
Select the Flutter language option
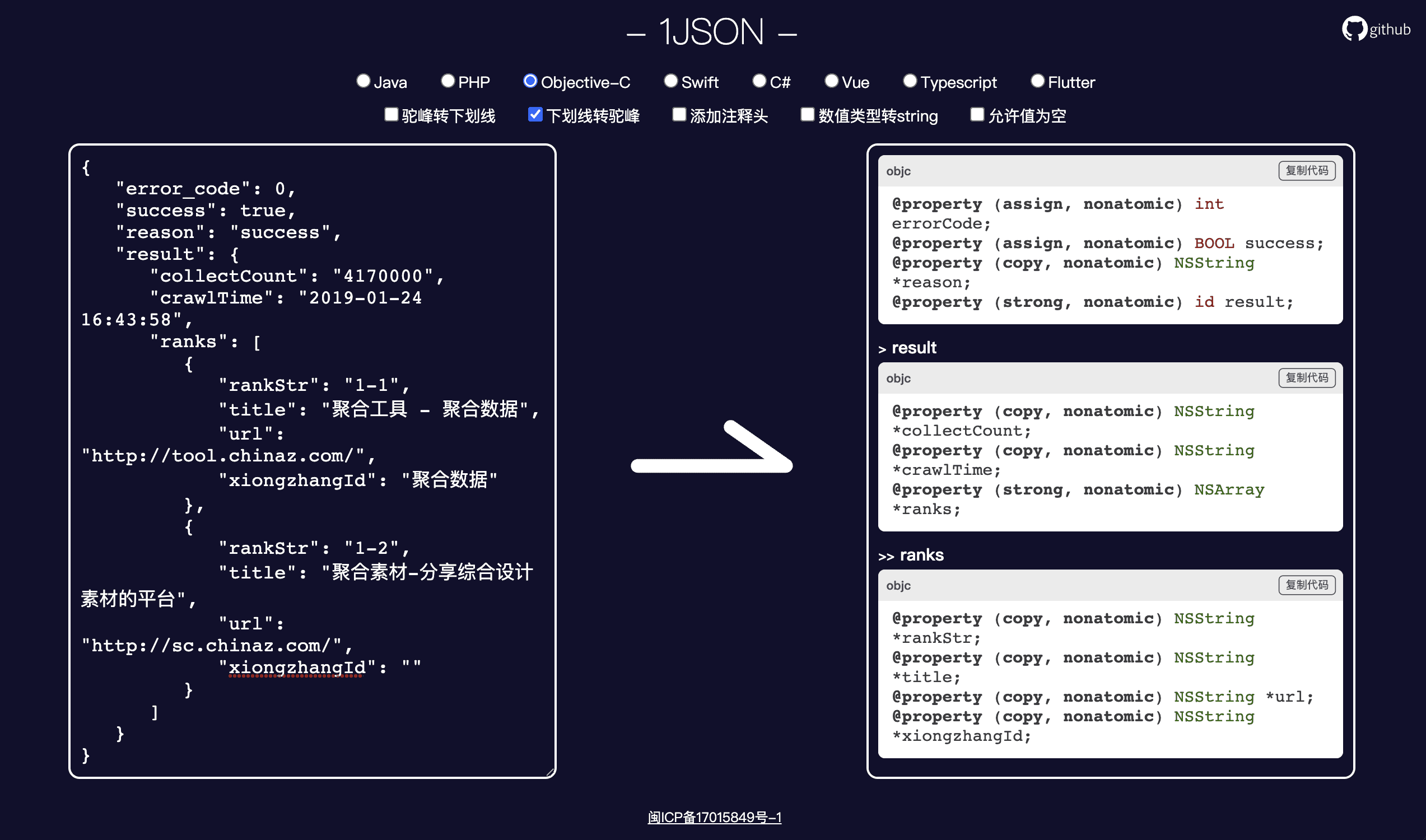[1038, 81]
